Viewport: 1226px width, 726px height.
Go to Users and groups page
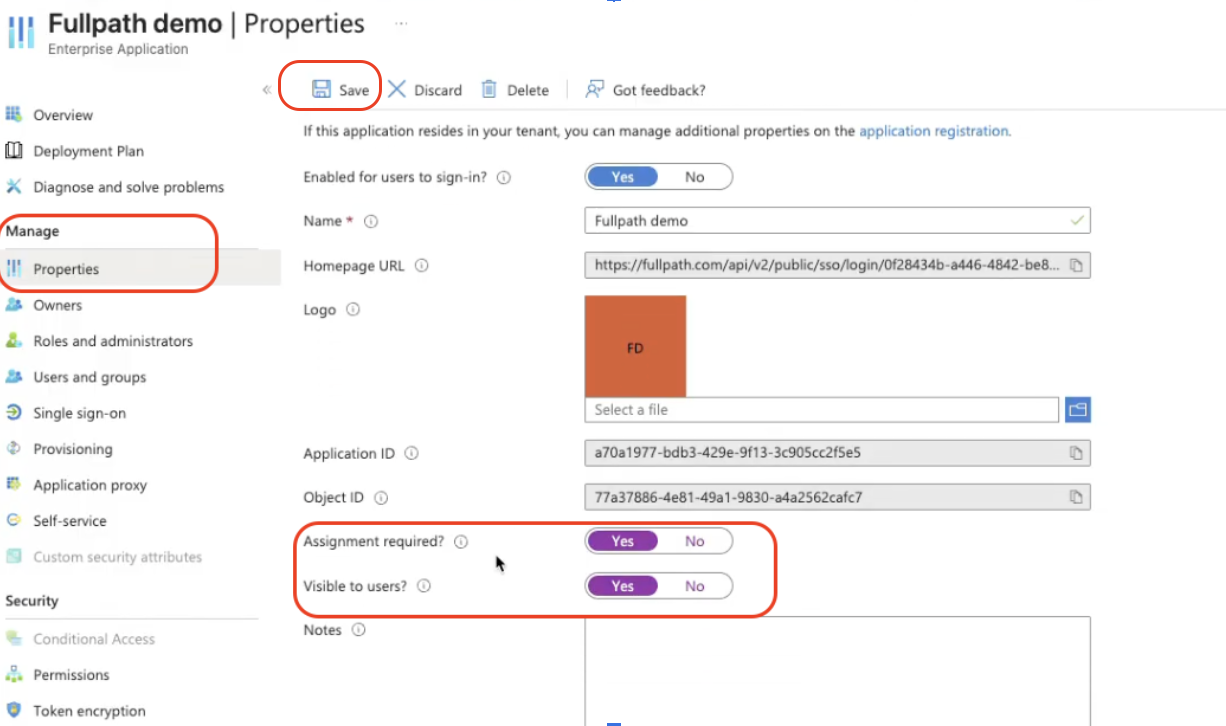click(89, 377)
